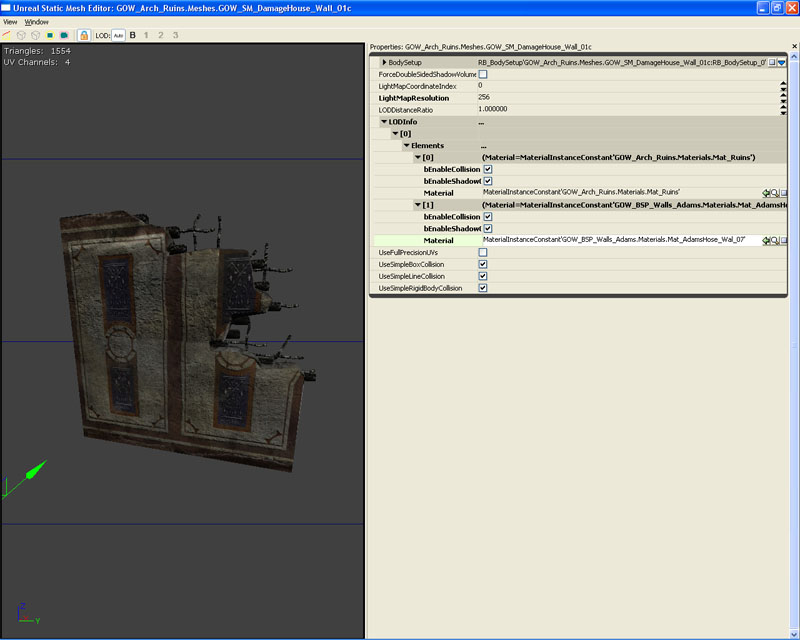
Task: Collapse Elements item [1] Mat_AdamsHose
Action: coord(418,205)
